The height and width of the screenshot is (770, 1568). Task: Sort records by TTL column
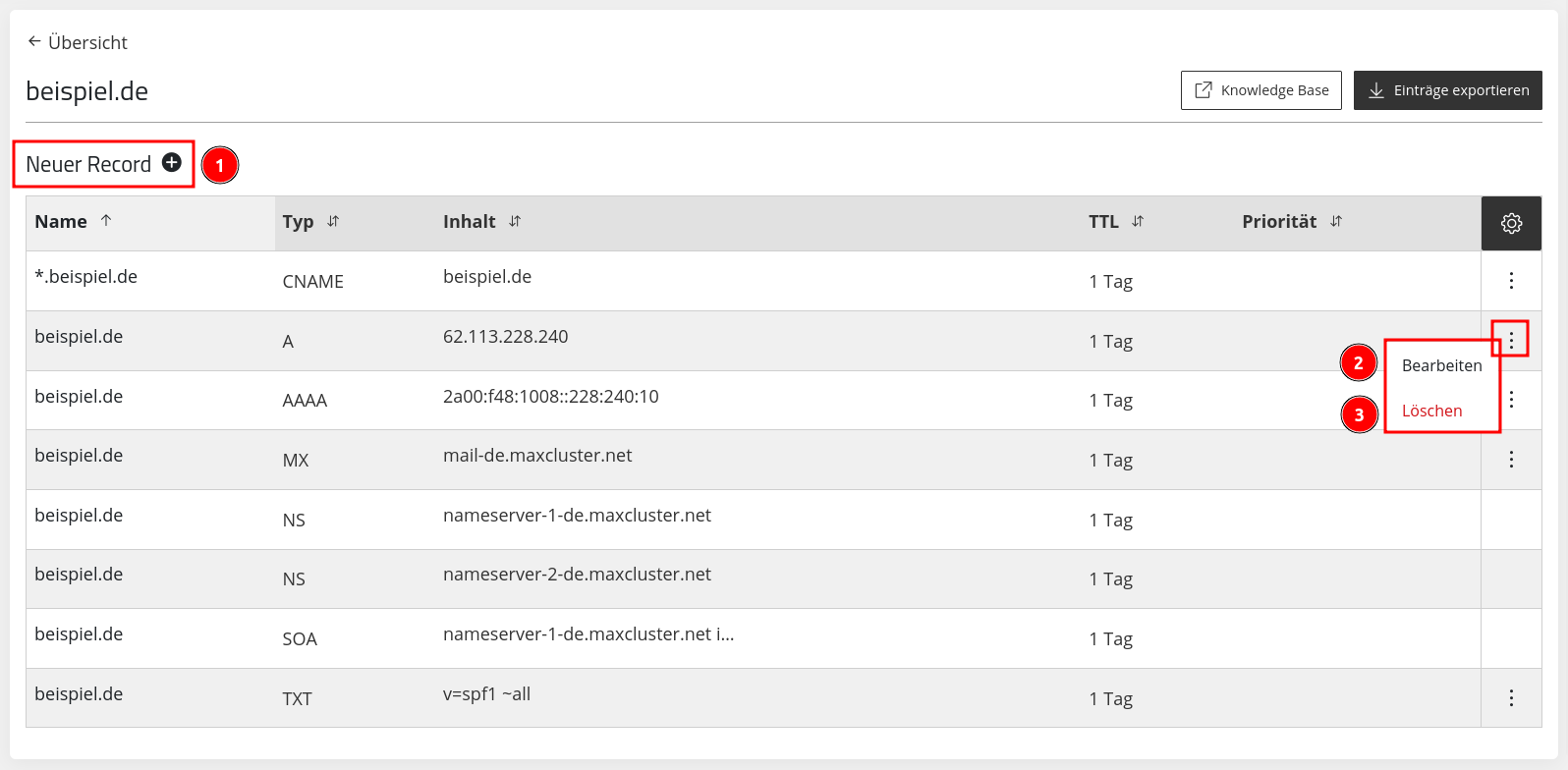(x=1138, y=221)
